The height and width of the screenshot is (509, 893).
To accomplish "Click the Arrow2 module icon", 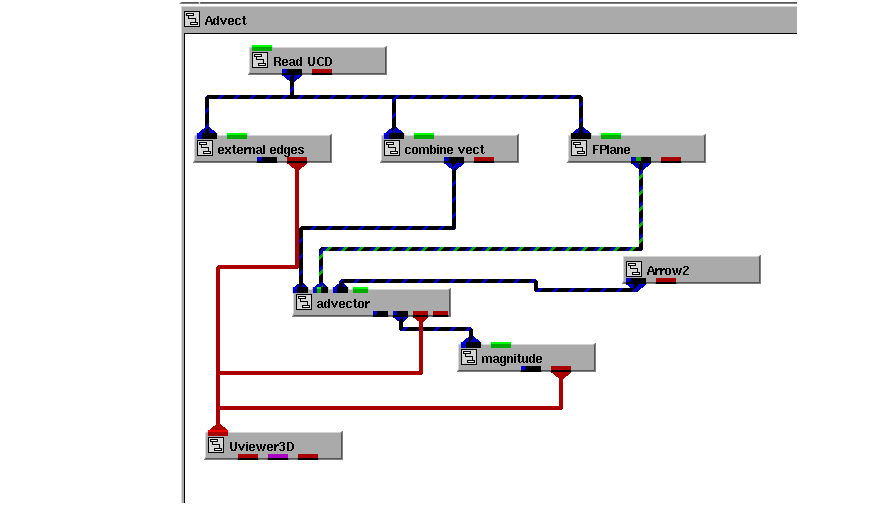I will click(x=634, y=269).
